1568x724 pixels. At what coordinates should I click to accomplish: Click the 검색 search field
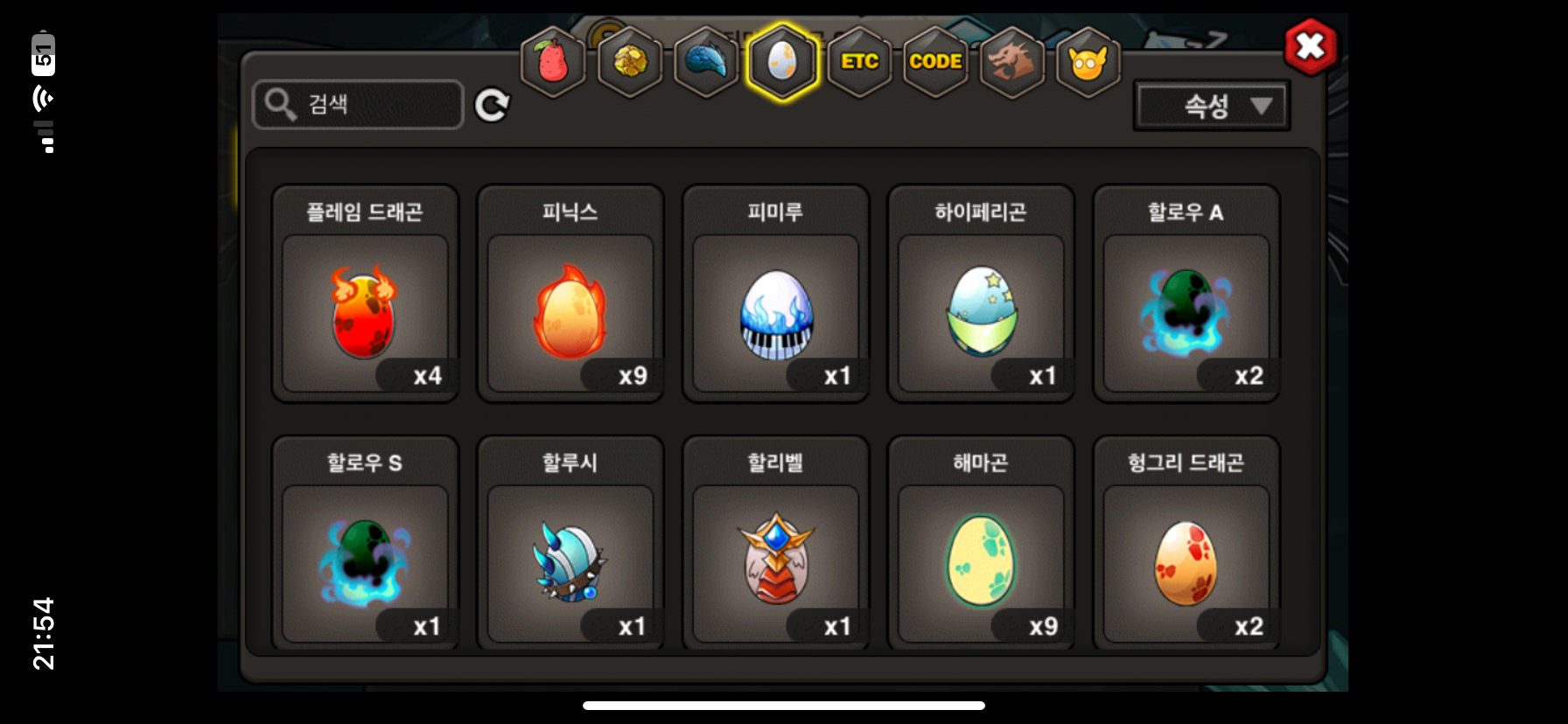[358, 104]
